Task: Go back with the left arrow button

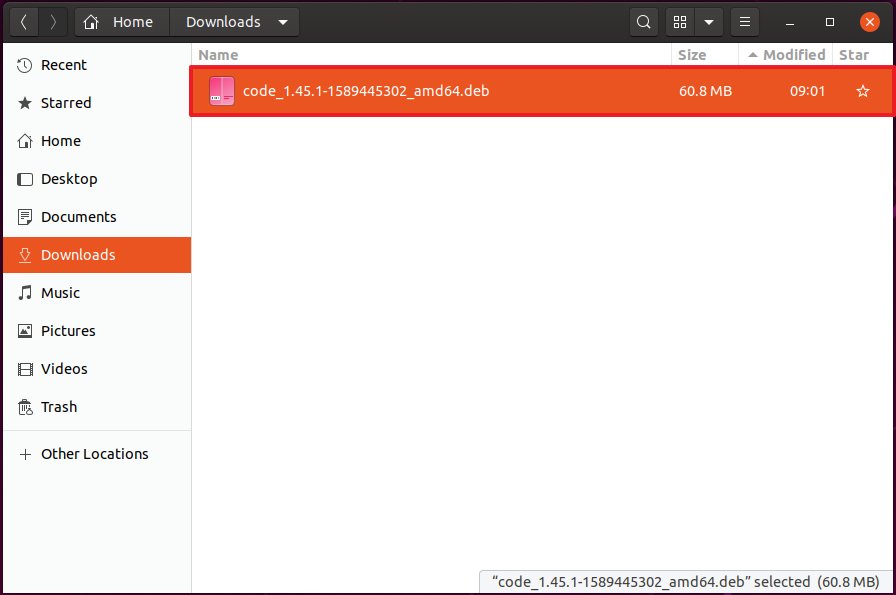Action: (x=24, y=22)
